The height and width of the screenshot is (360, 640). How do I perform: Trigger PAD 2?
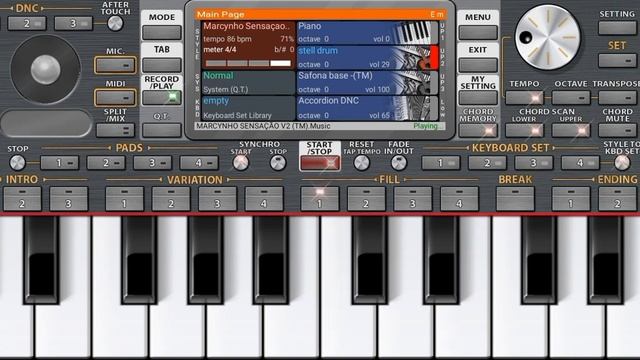point(106,163)
